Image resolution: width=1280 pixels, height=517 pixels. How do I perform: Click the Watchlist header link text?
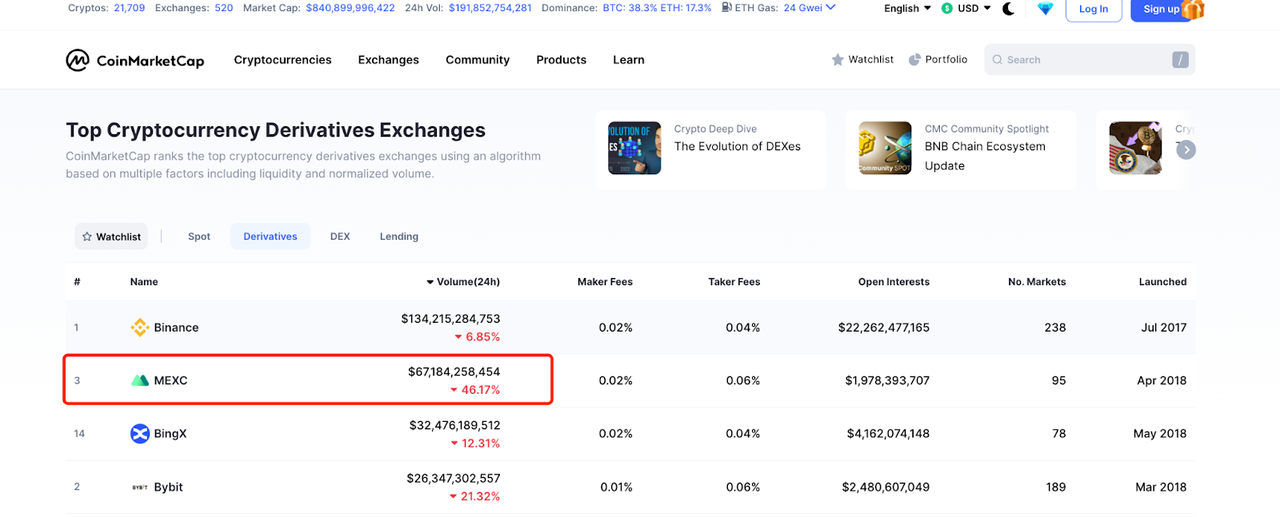coord(871,60)
